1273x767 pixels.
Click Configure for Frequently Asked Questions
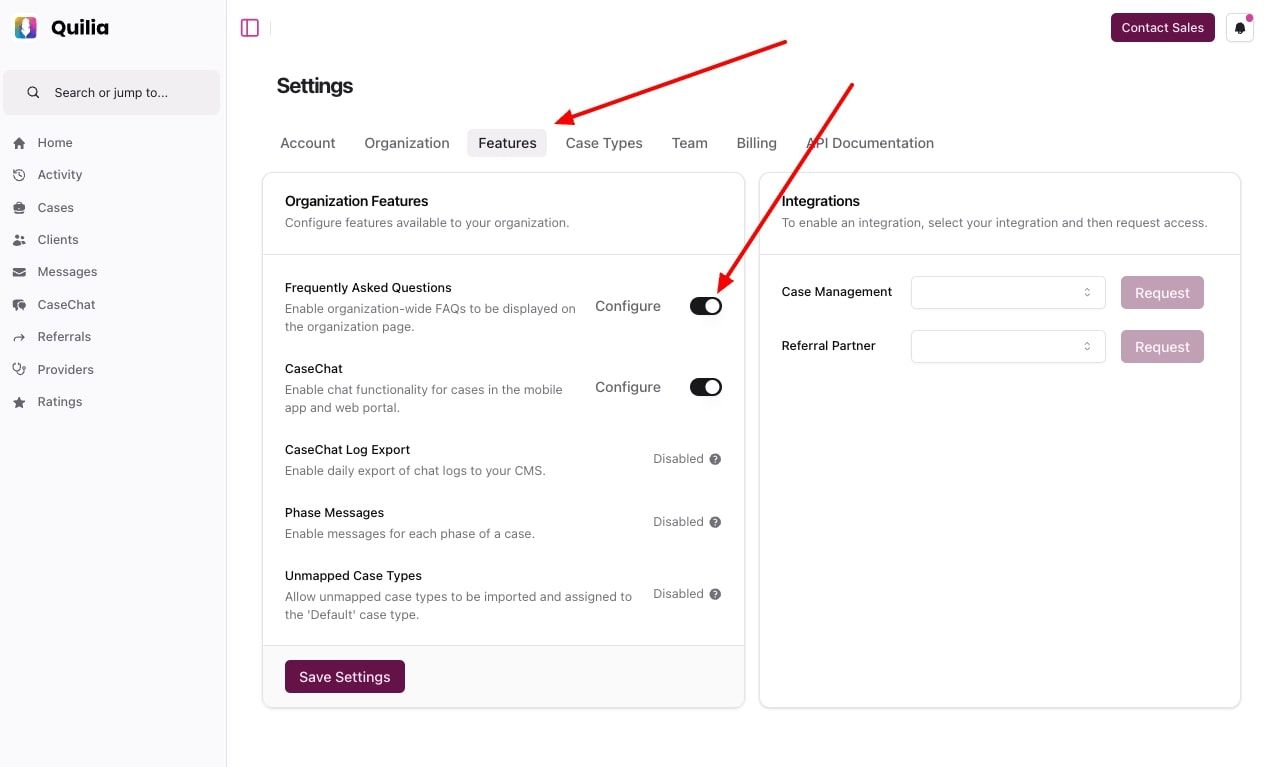pos(628,306)
